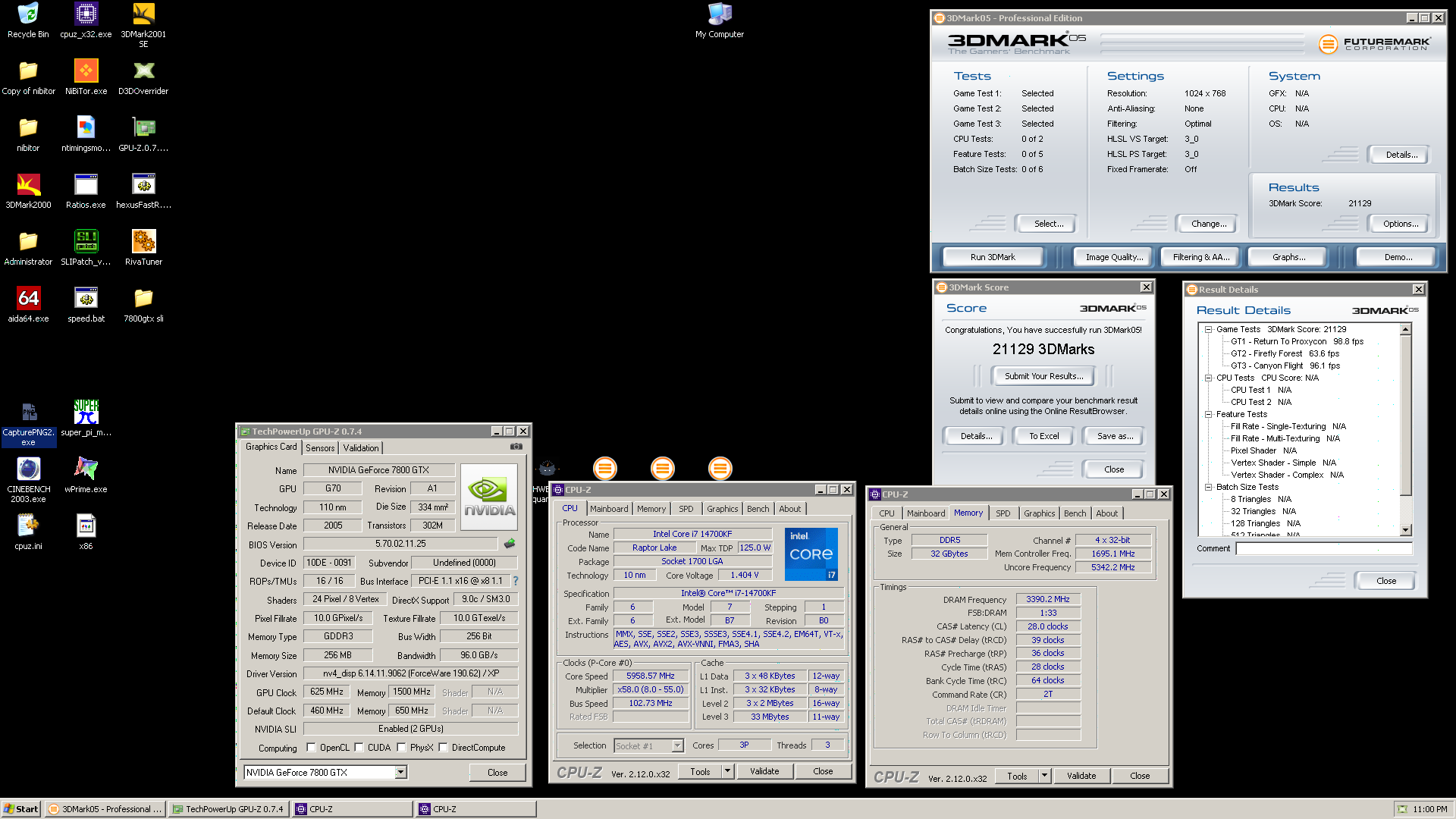The image size is (1456, 819).
Task: Click To Excel button
Action: [x=1044, y=436]
